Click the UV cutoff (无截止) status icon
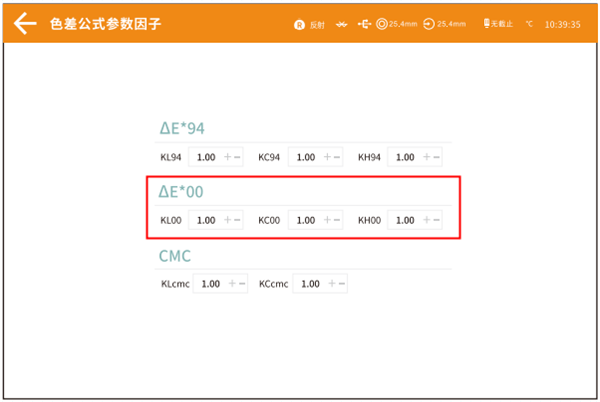 (487, 24)
